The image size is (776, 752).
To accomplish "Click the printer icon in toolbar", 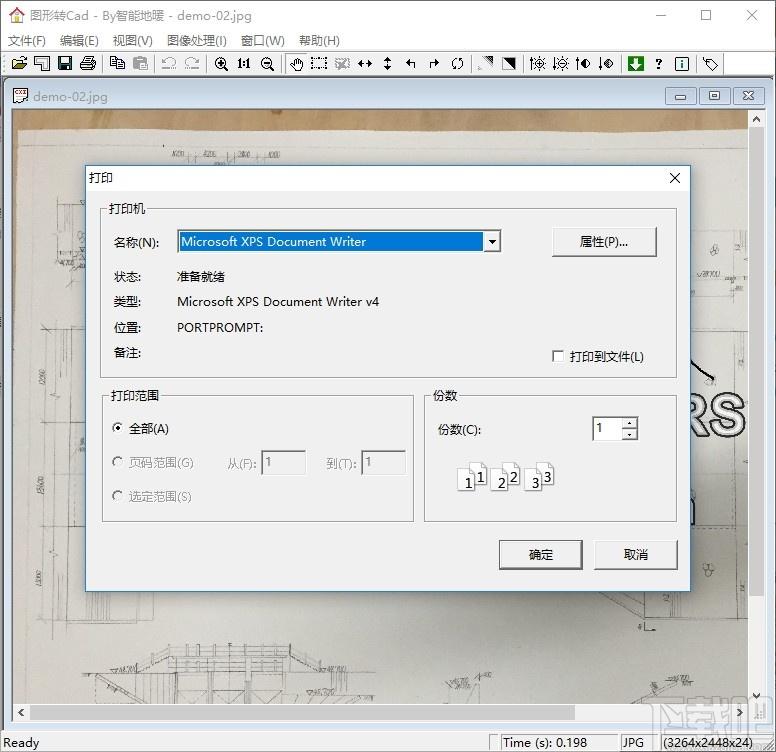I will 88,63.
